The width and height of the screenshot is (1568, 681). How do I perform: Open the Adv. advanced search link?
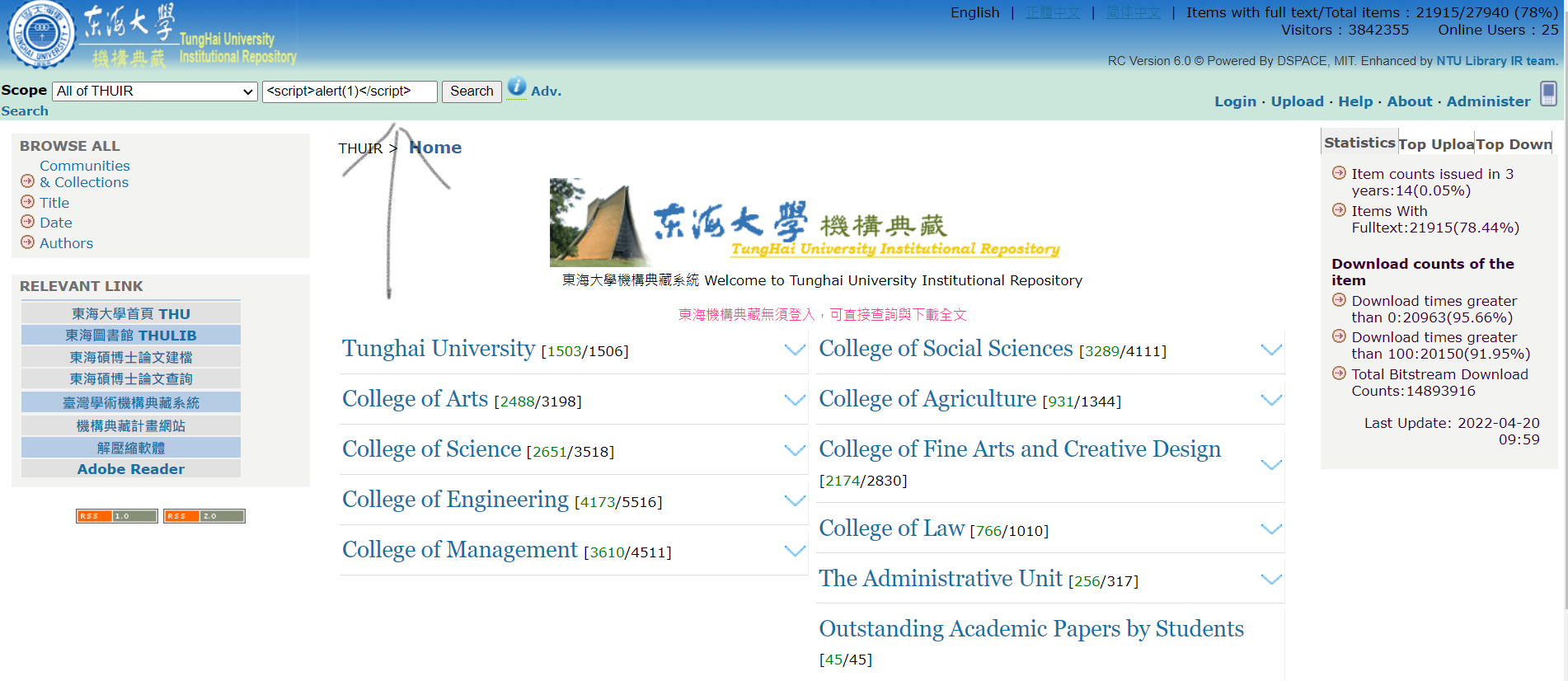click(x=546, y=92)
